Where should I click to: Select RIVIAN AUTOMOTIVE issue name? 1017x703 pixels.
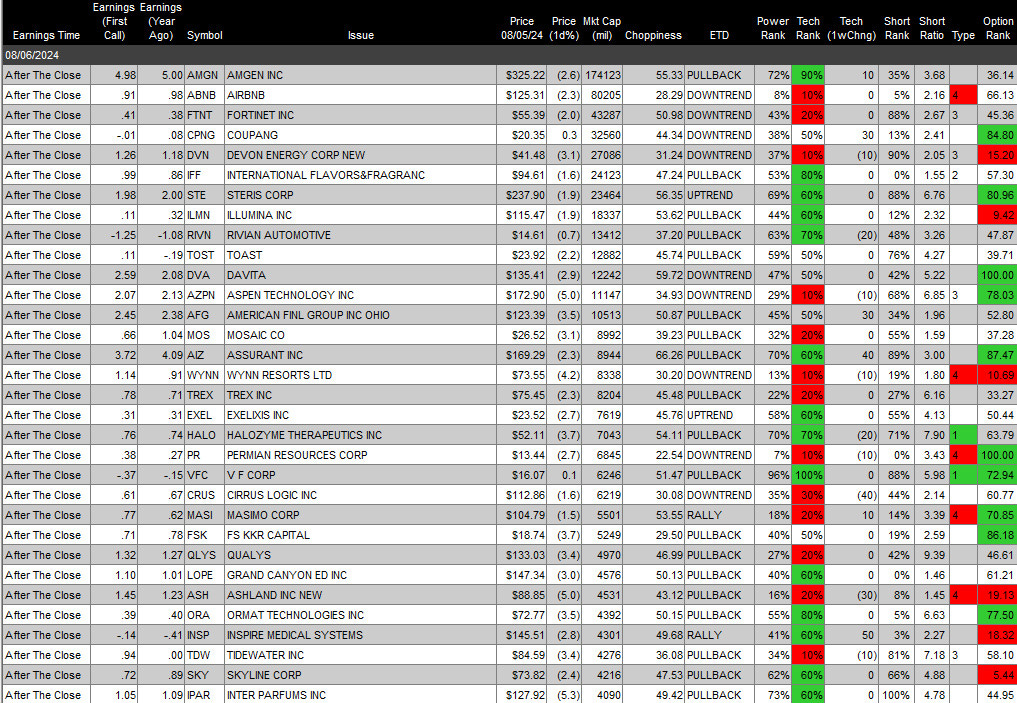[279, 235]
